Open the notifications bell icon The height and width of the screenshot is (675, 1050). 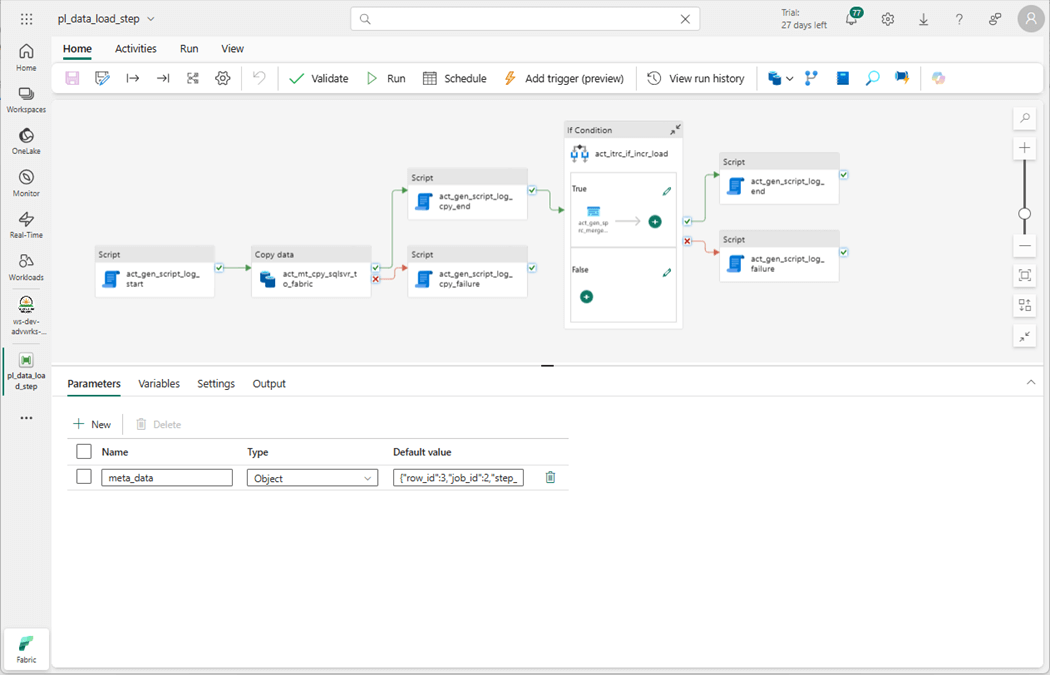point(852,19)
